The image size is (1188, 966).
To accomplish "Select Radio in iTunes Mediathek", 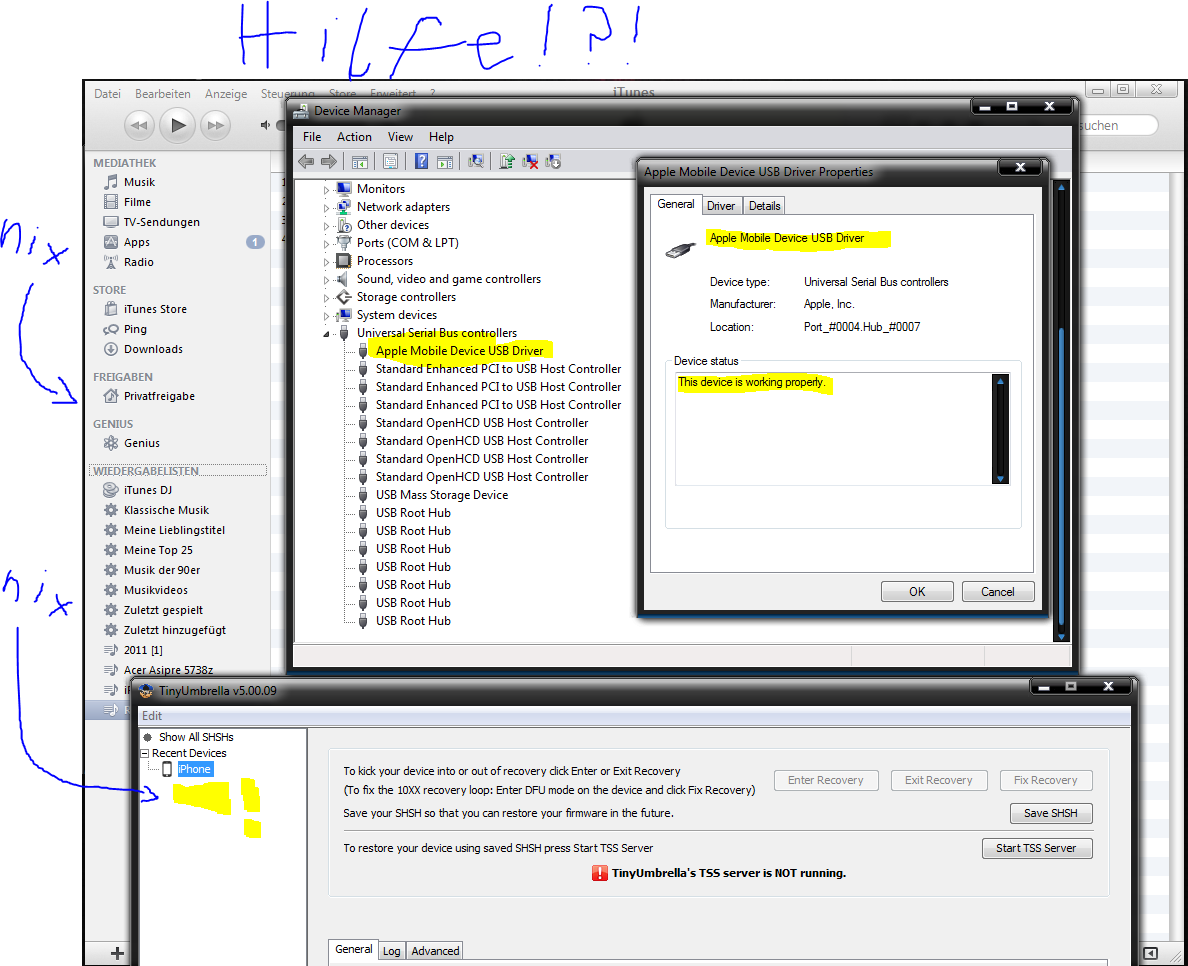I will point(138,262).
